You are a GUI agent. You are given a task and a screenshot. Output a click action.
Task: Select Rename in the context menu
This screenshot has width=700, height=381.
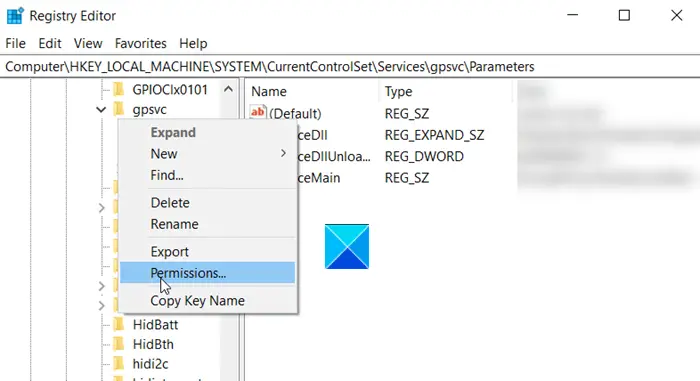point(175,224)
